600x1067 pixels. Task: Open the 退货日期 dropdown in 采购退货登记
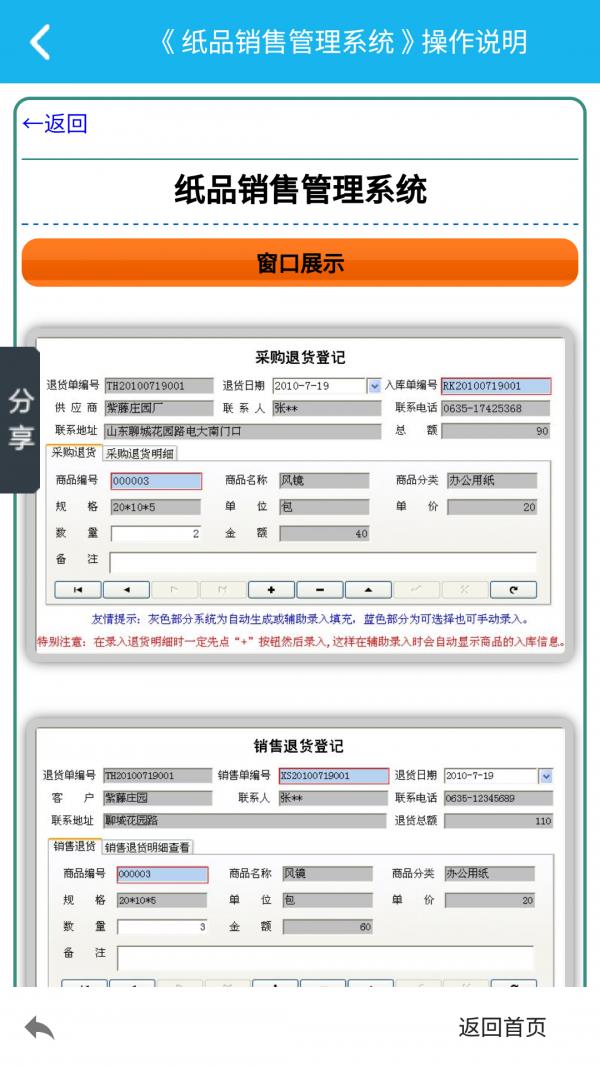[374, 387]
